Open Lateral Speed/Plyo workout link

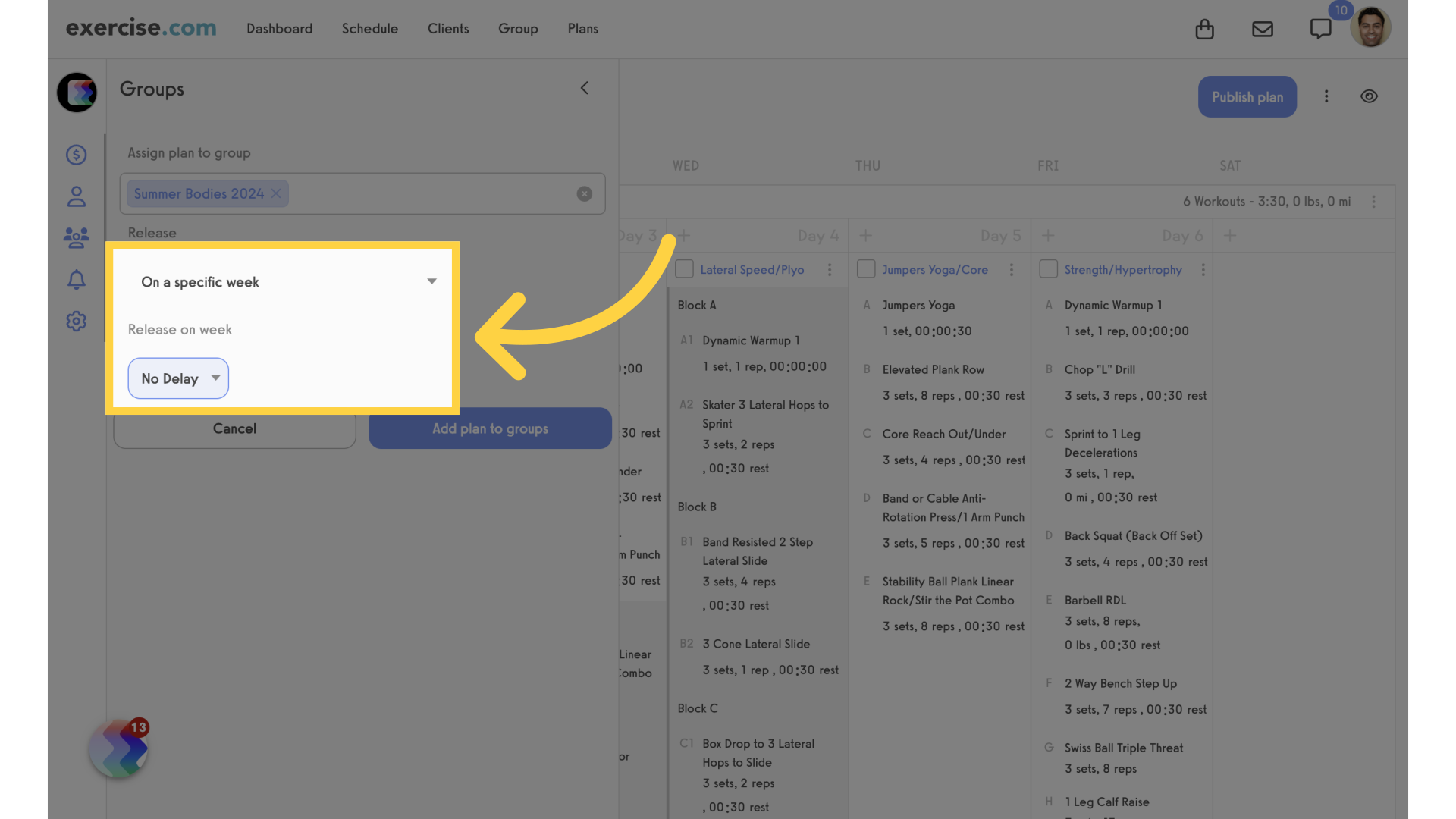point(752,270)
